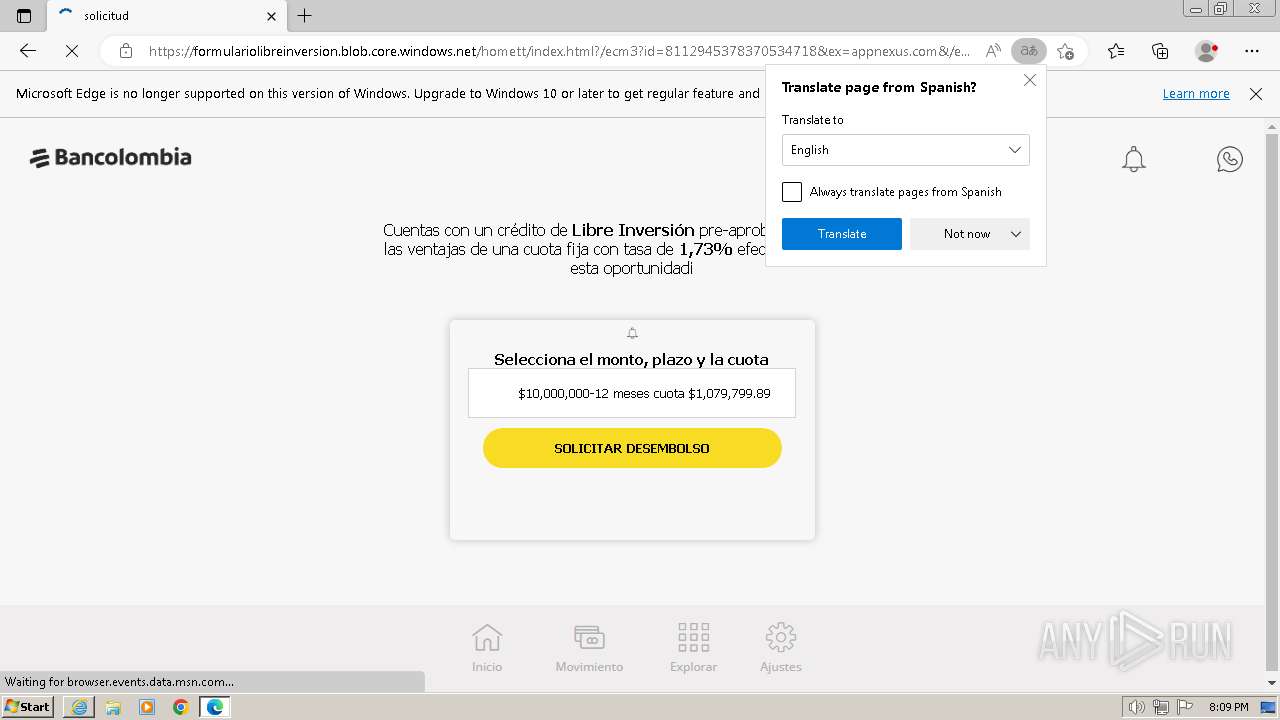Check Always translate pages from Spanish
Screen dimensions: 1280x720
792,192
